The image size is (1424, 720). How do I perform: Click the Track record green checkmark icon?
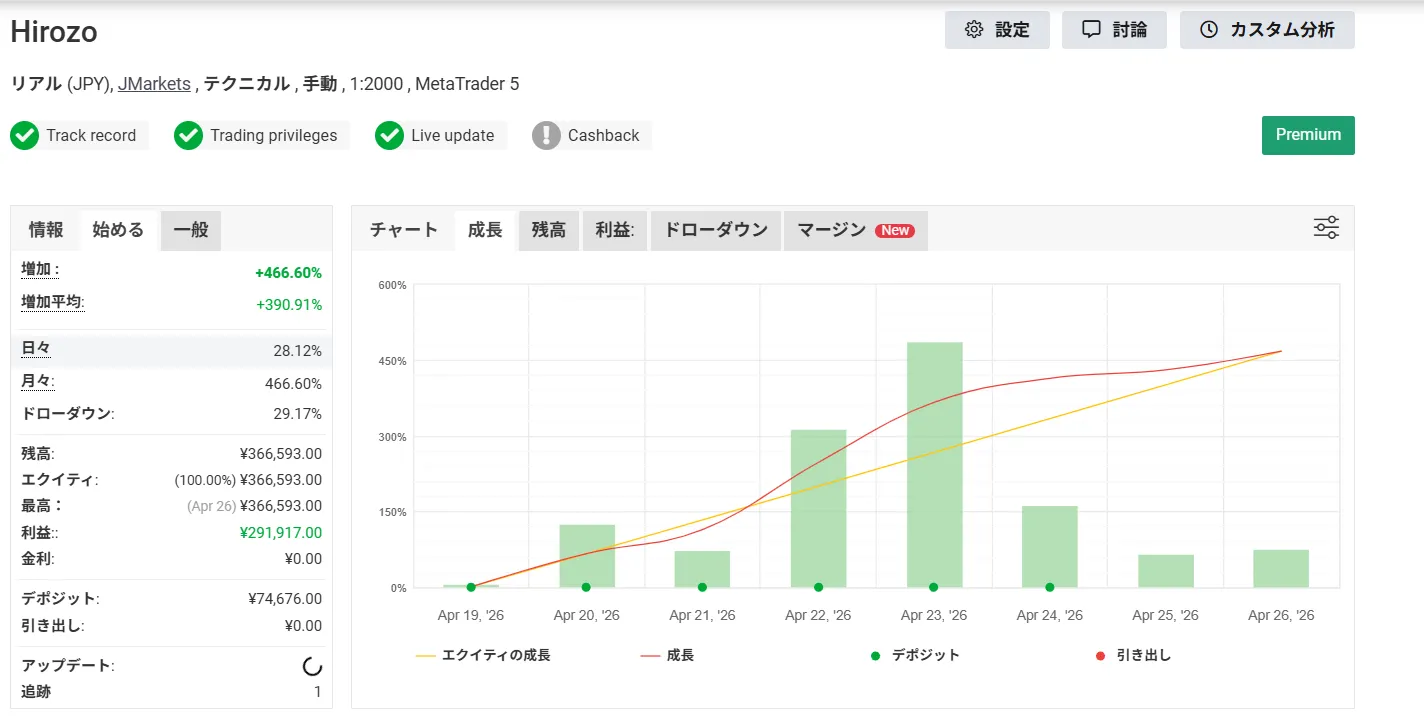[x=25, y=136]
